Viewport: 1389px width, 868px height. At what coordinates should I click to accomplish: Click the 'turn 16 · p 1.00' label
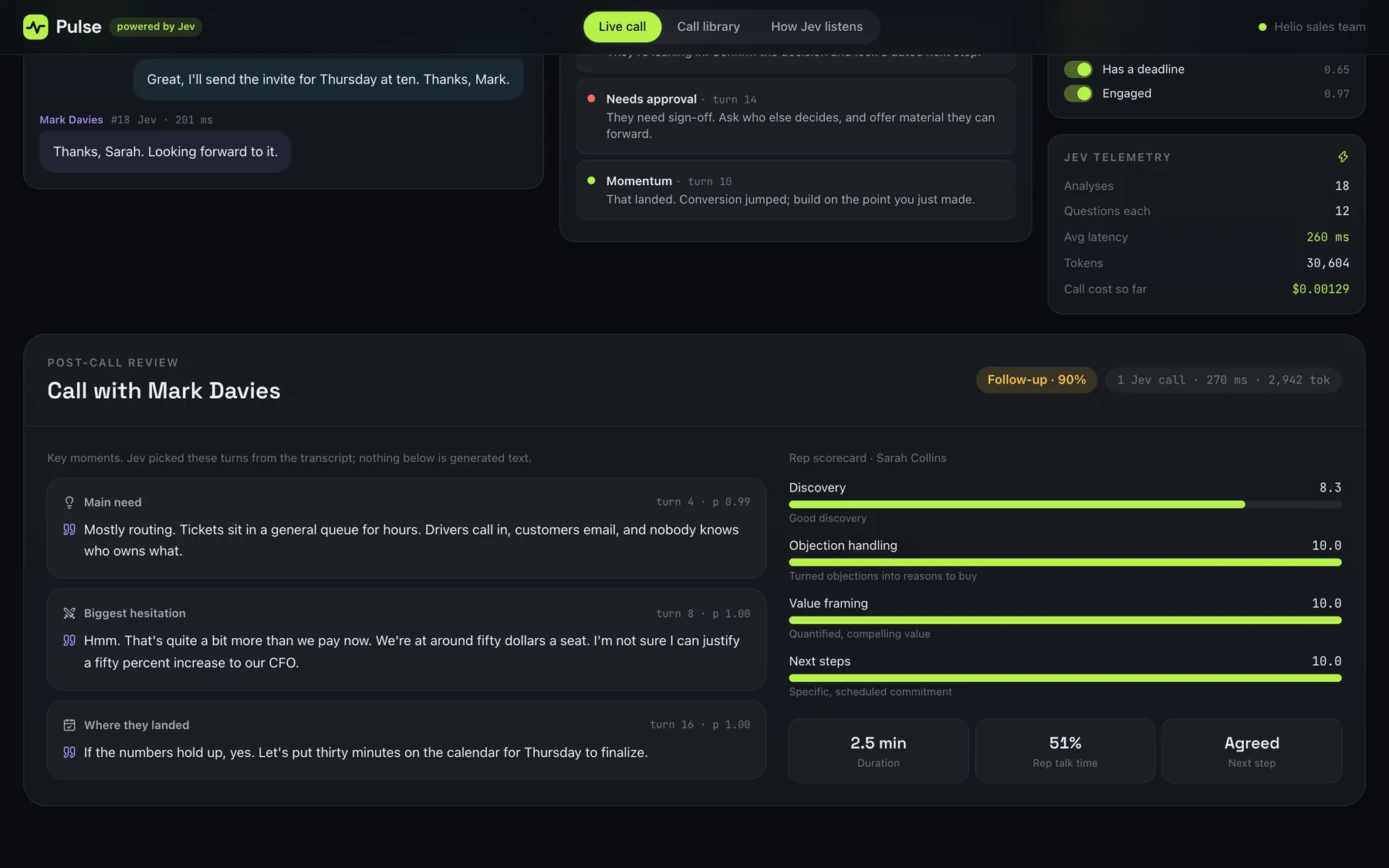pos(699,724)
